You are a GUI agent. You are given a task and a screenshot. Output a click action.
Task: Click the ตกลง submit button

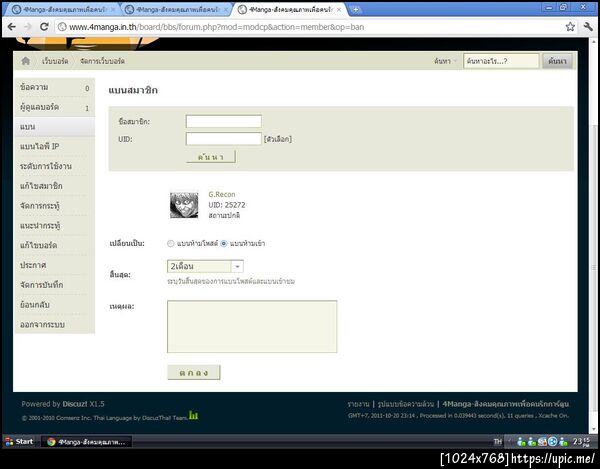[194, 372]
